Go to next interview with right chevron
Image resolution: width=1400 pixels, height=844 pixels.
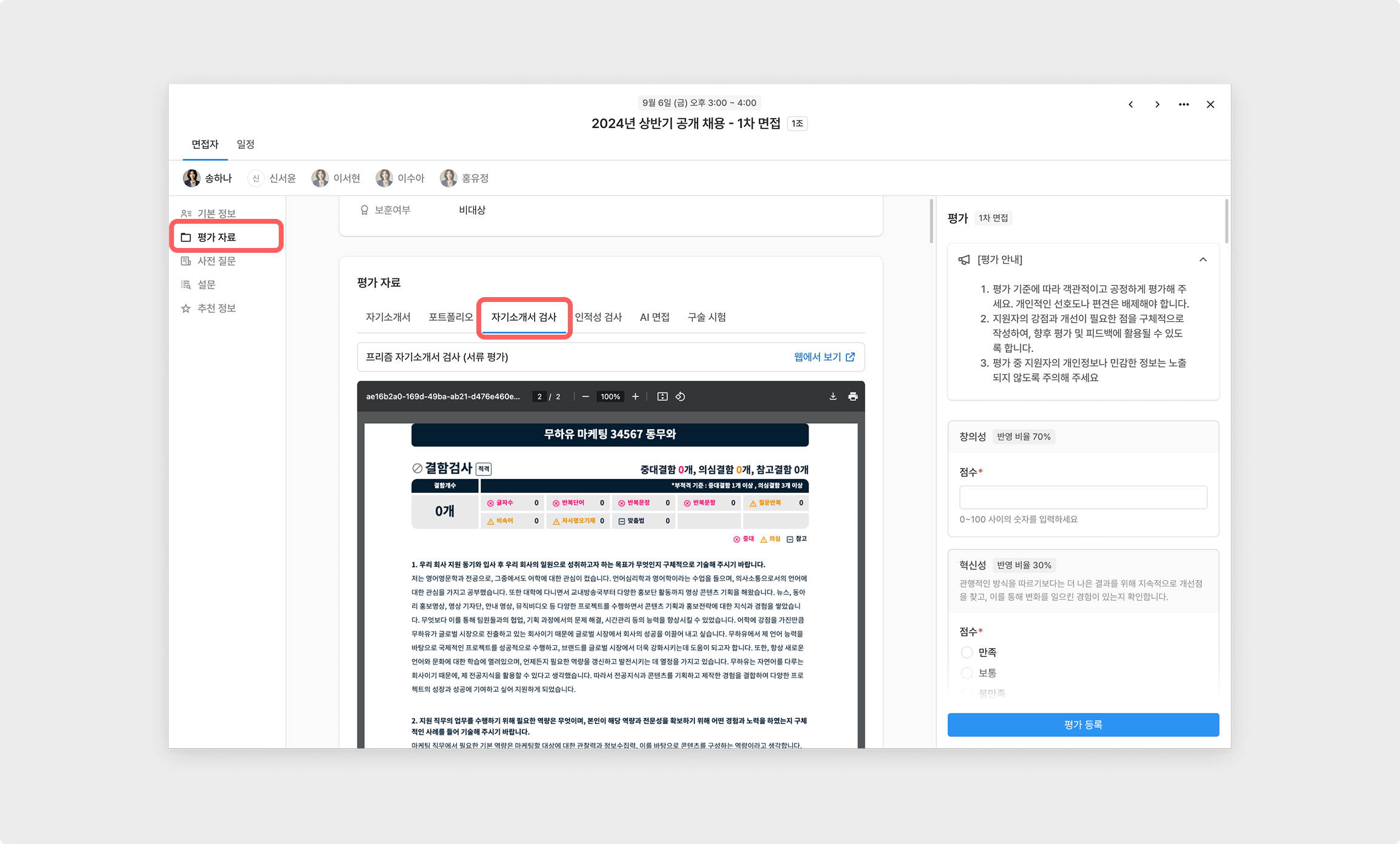click(x=1157, y=104)
